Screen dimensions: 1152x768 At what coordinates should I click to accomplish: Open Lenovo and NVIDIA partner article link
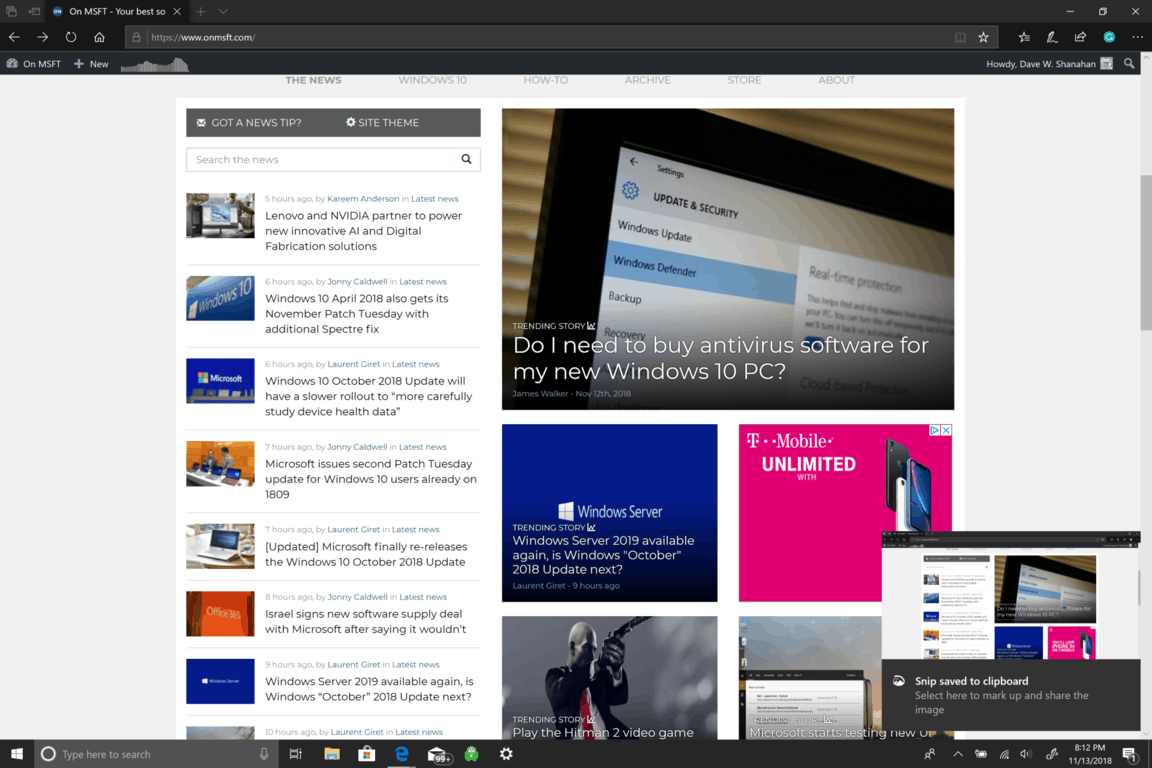(x=363, y=230)
